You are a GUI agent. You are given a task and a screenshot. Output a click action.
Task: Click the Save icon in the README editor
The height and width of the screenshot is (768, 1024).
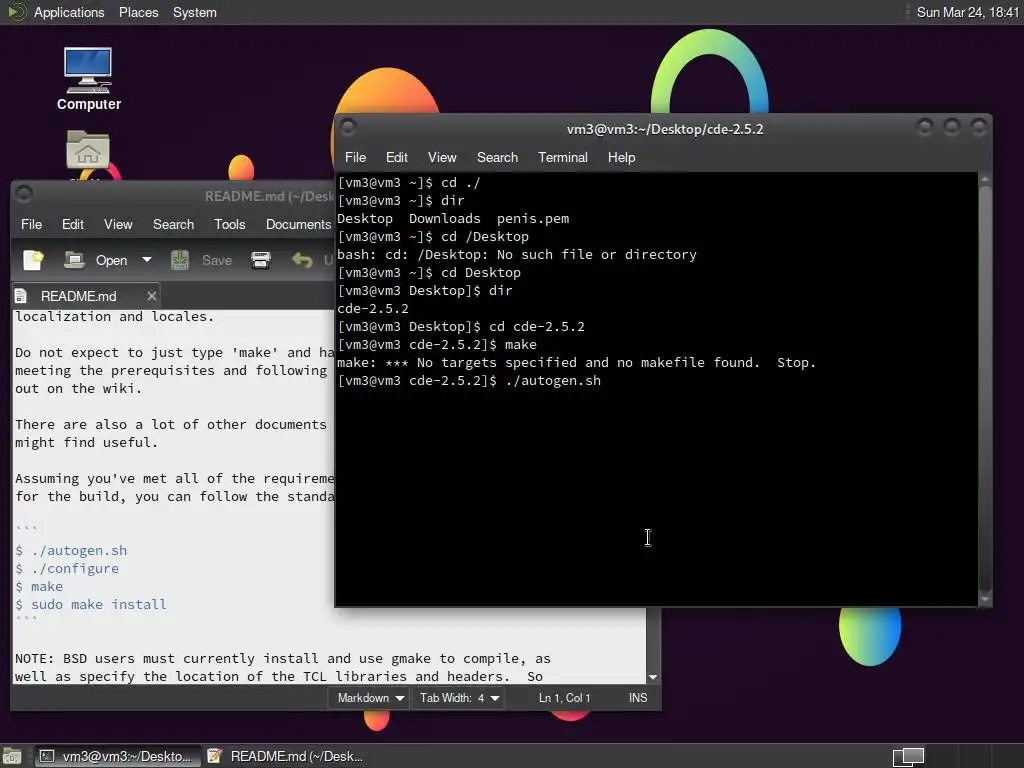tap(180, 260)
